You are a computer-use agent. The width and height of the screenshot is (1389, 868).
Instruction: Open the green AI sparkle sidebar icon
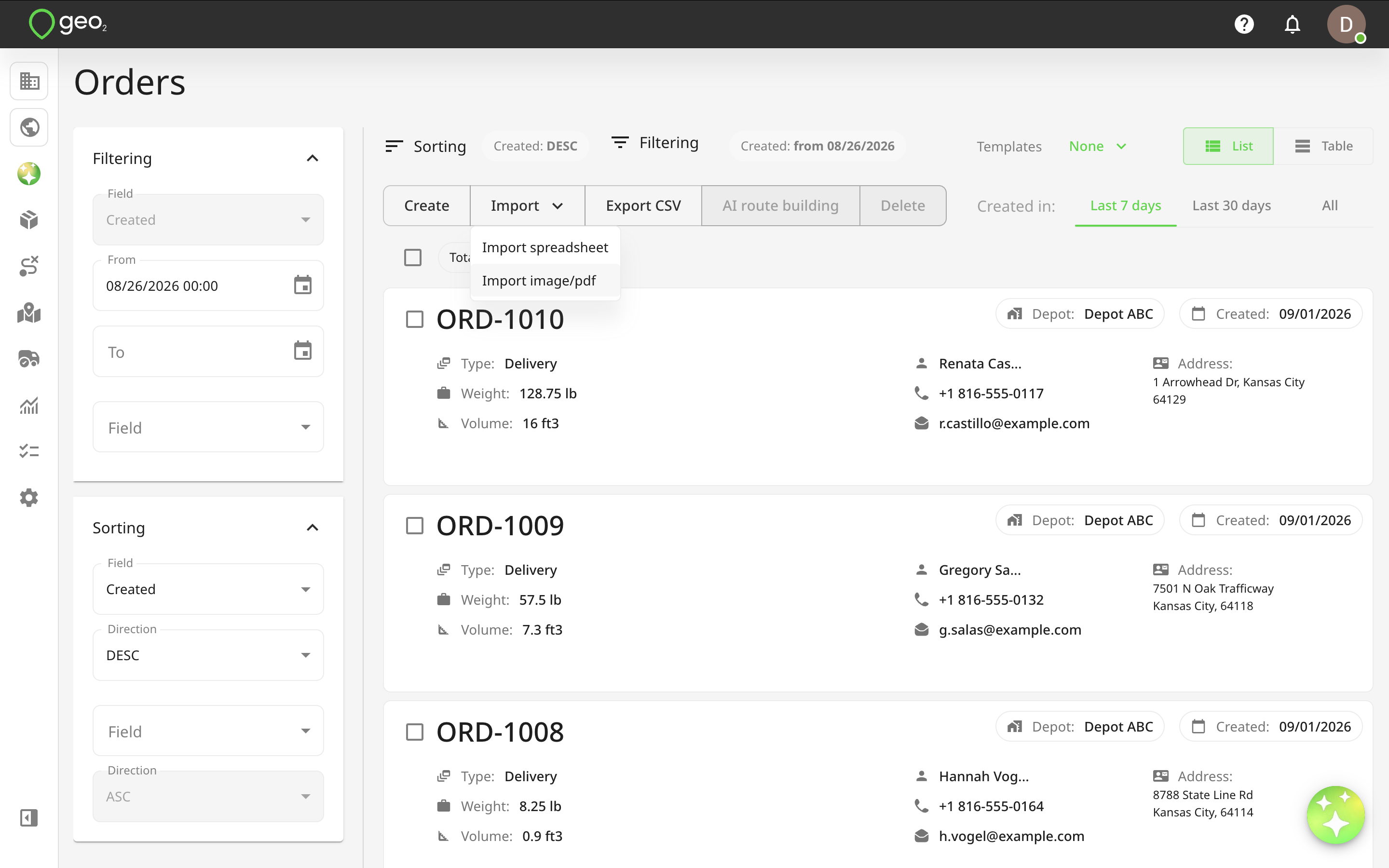[x=29, y=174]
